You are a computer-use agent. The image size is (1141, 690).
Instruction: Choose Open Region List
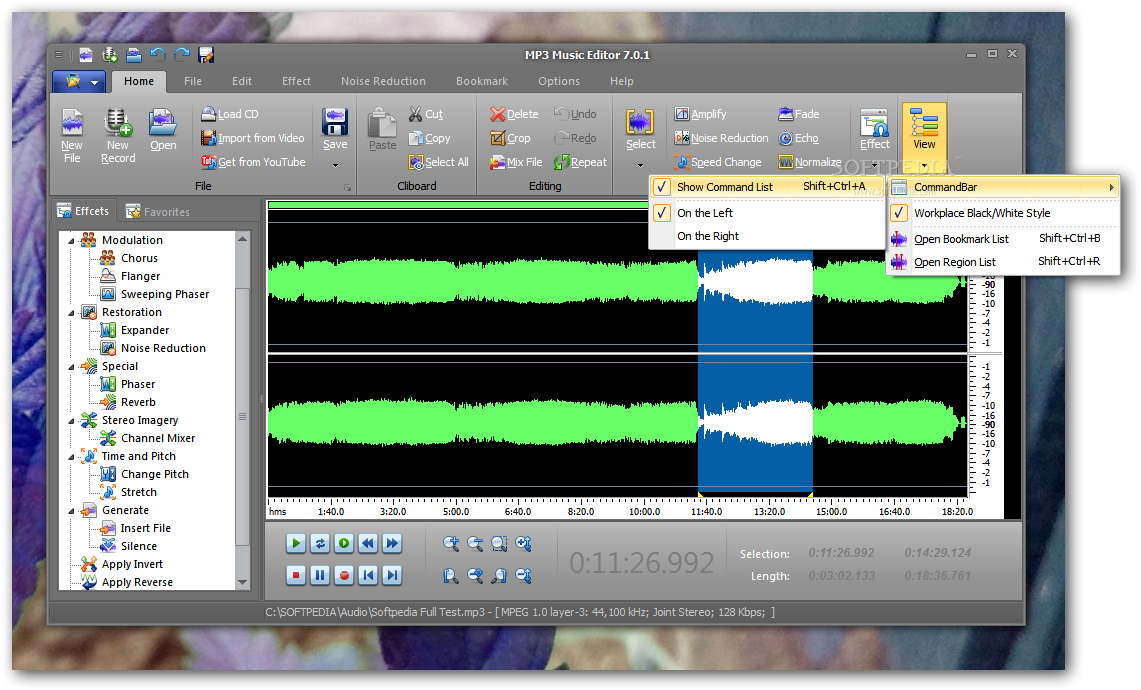click(1003, 262)
